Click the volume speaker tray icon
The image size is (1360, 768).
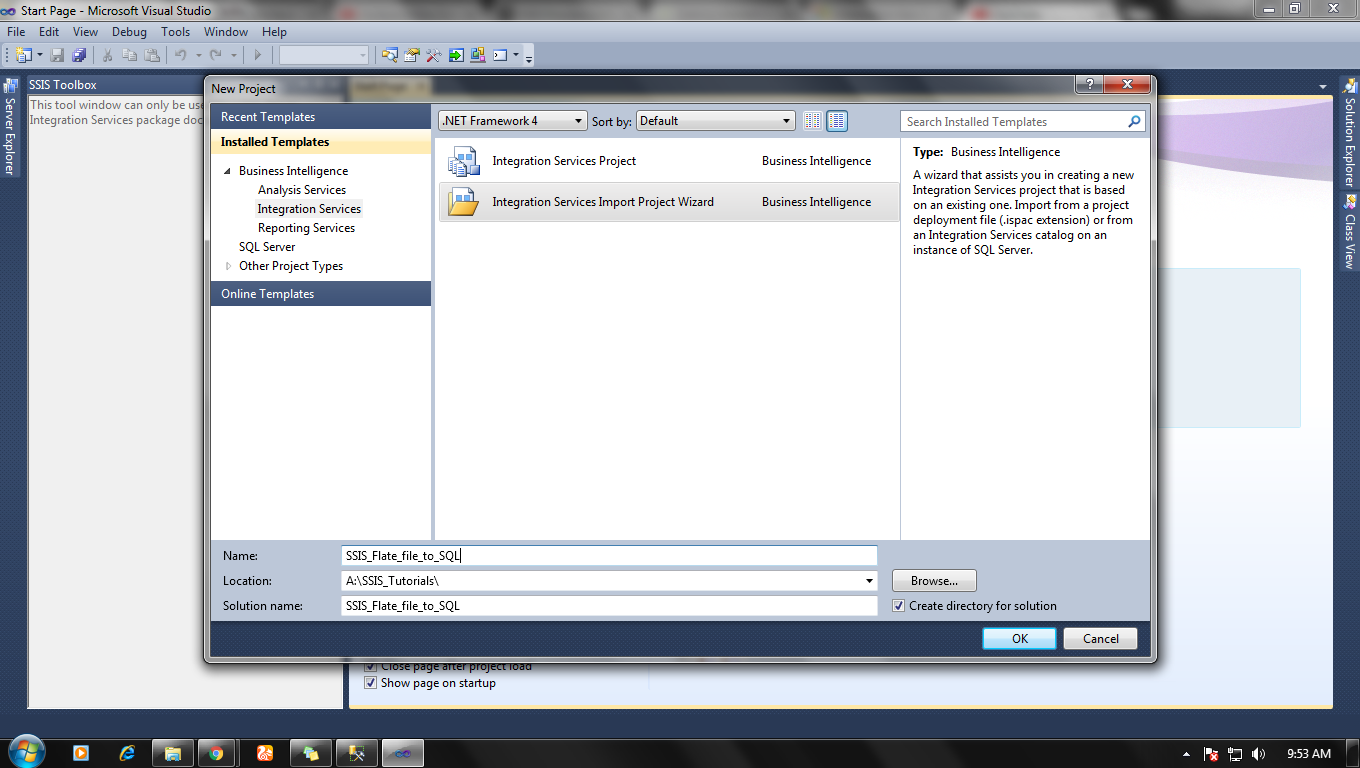(x=1258, y=754)
